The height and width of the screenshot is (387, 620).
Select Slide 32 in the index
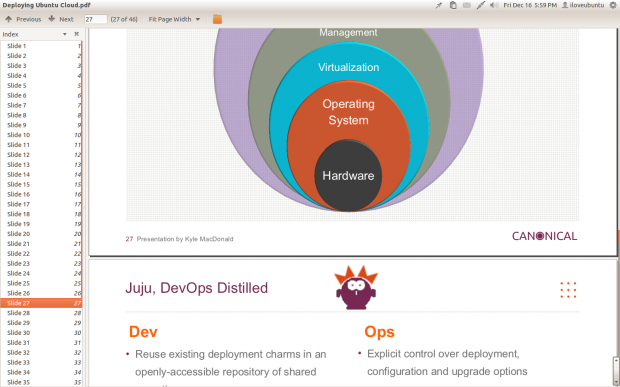click(41, 352)
